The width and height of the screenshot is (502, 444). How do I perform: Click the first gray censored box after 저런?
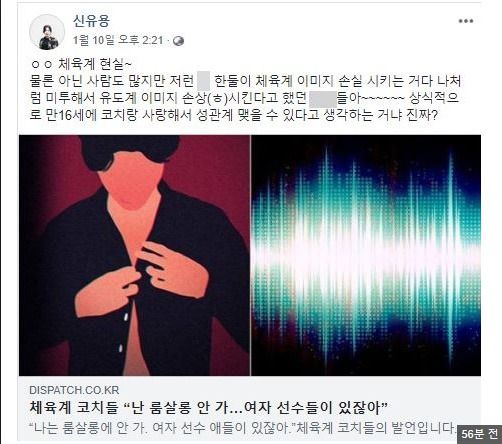203,81
